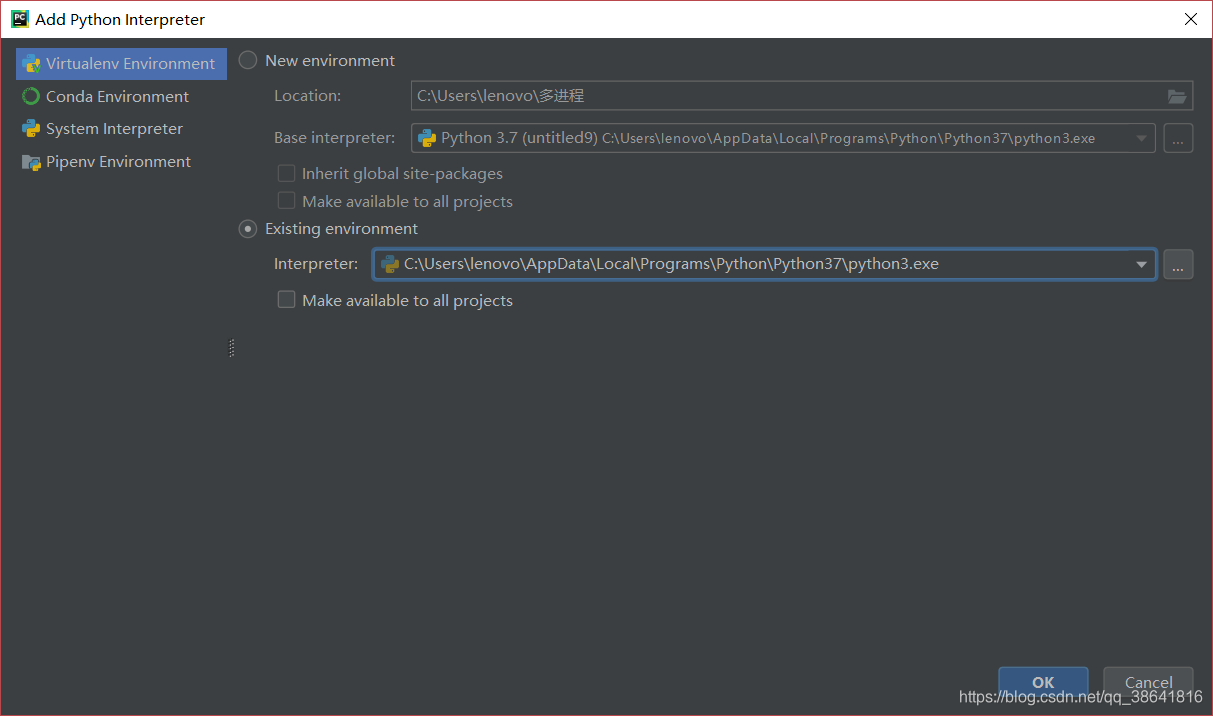
Task: Click the Cancel button
Action: pyautogui.click(x=1148, y=682)
